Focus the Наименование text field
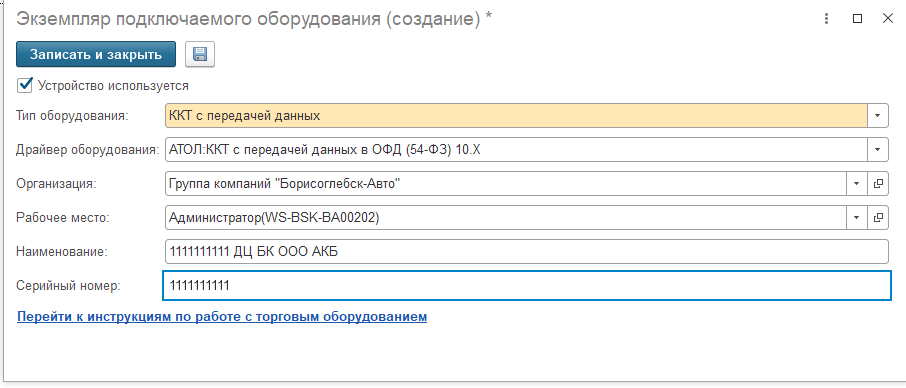This screenshot has height=388, width=906. 526,252
